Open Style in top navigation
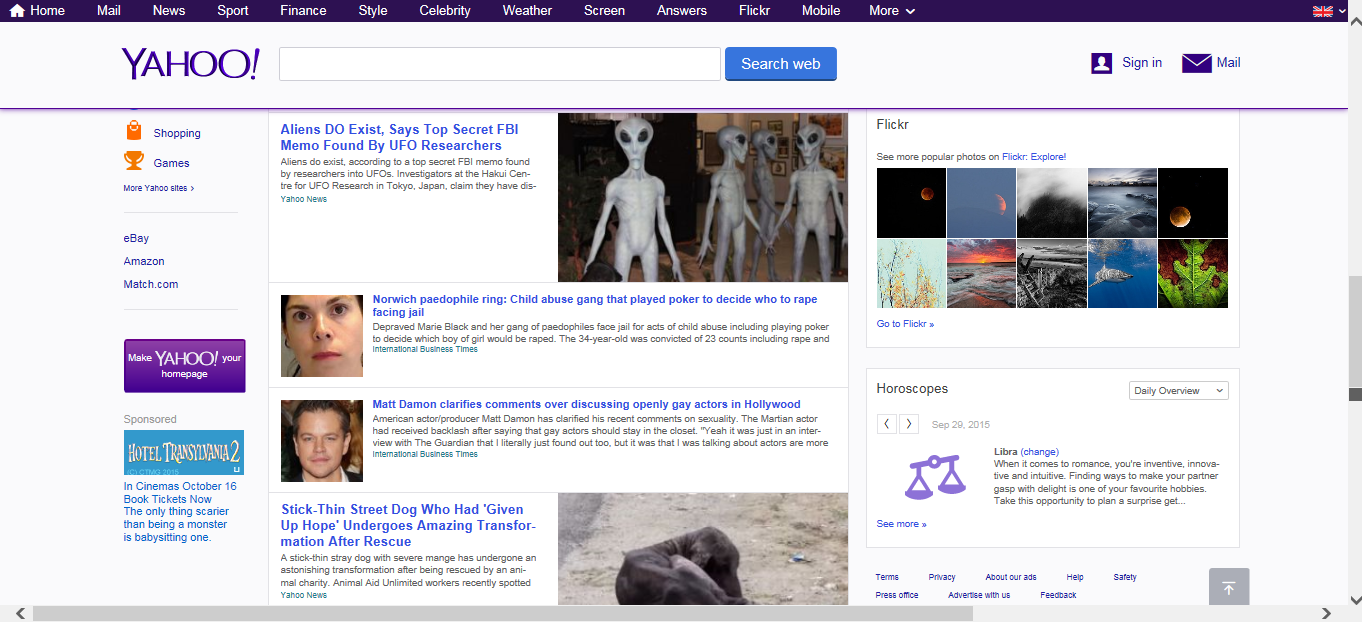This screenshot has width=1362, height=622. [x=373, y=10]
